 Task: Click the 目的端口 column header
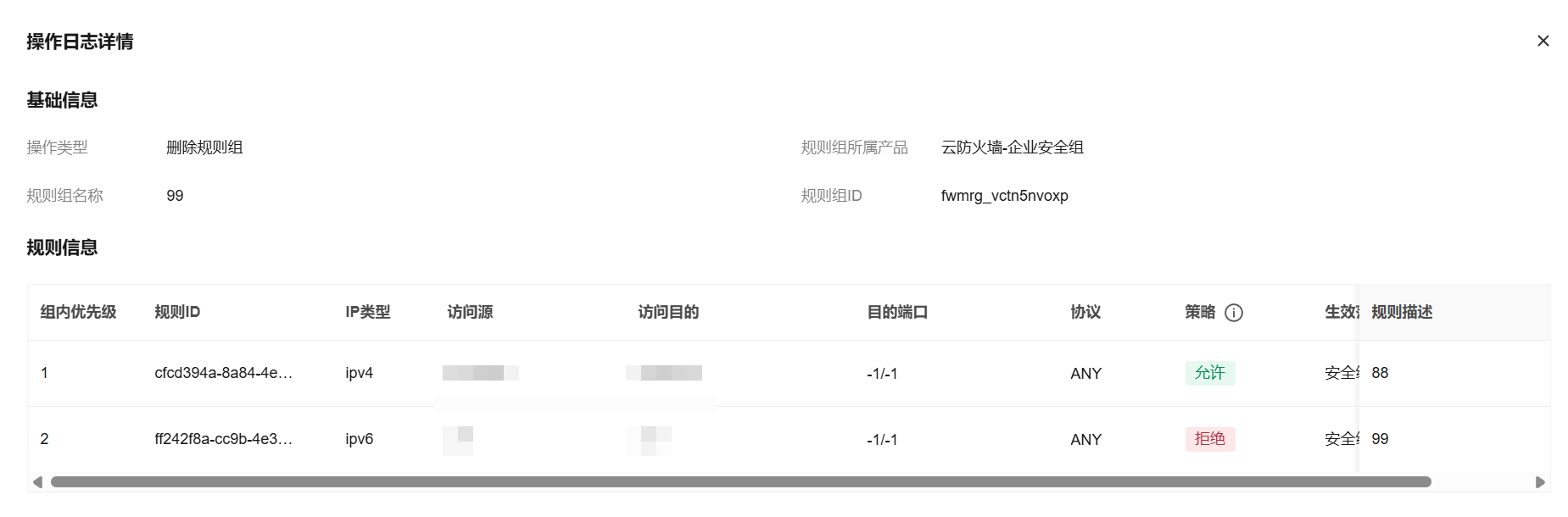[x=897, y=312]
